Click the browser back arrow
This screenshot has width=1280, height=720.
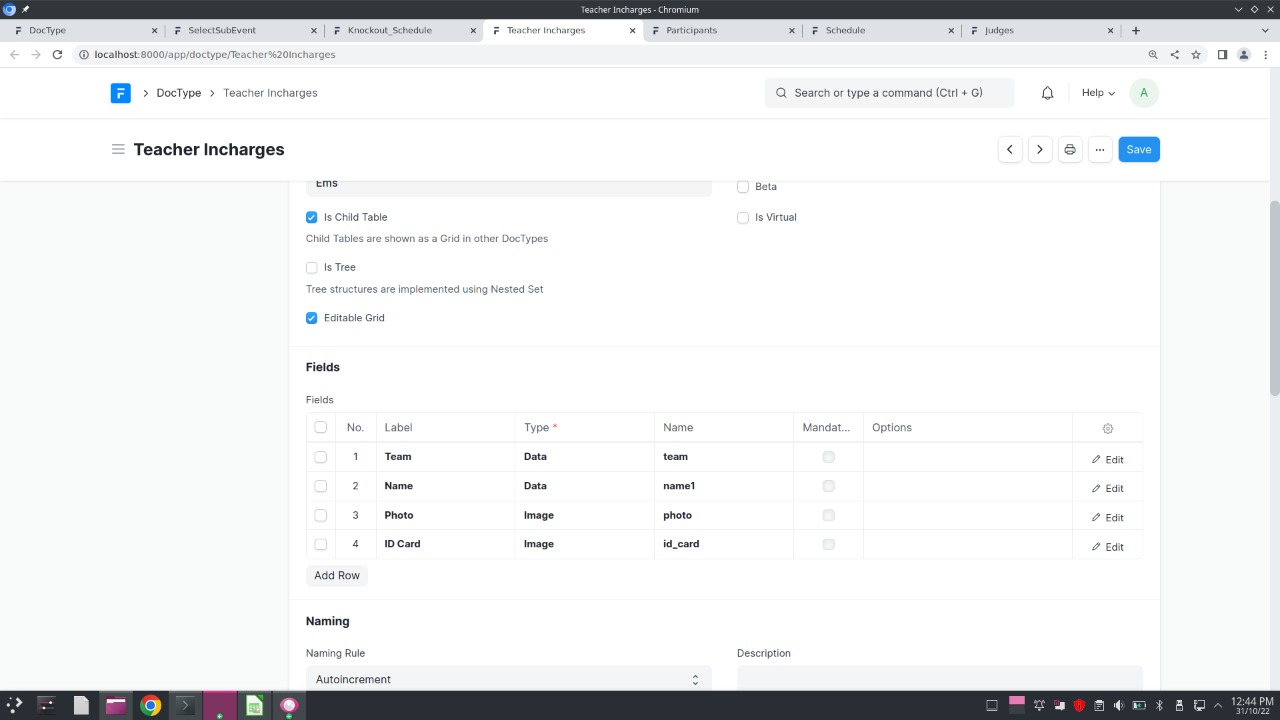point(14,55)
